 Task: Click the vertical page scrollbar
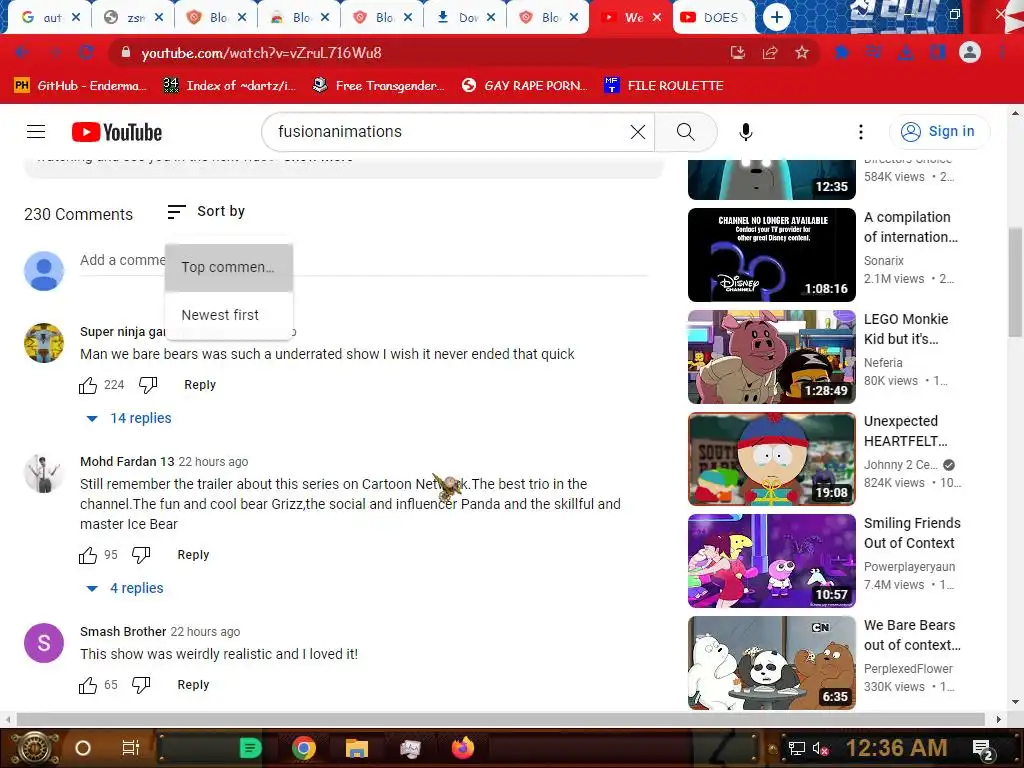(1016, 282)
